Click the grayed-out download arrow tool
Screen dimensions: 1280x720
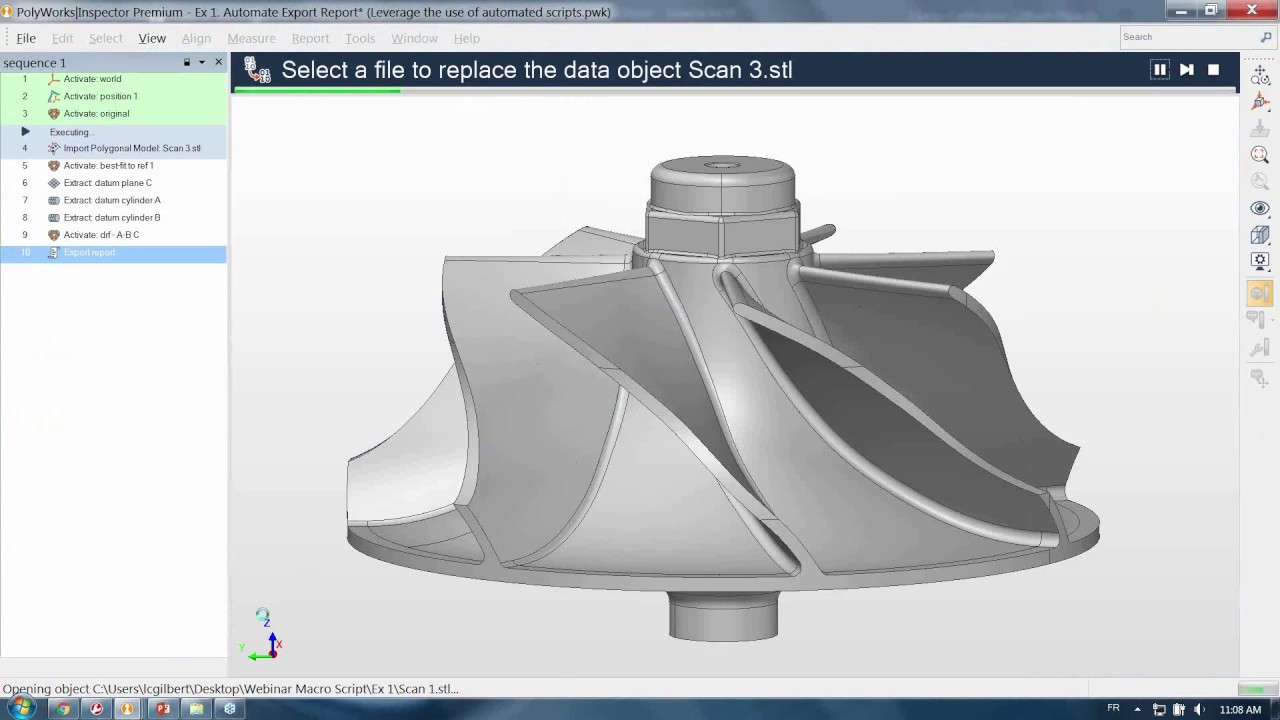[1260, 128]
